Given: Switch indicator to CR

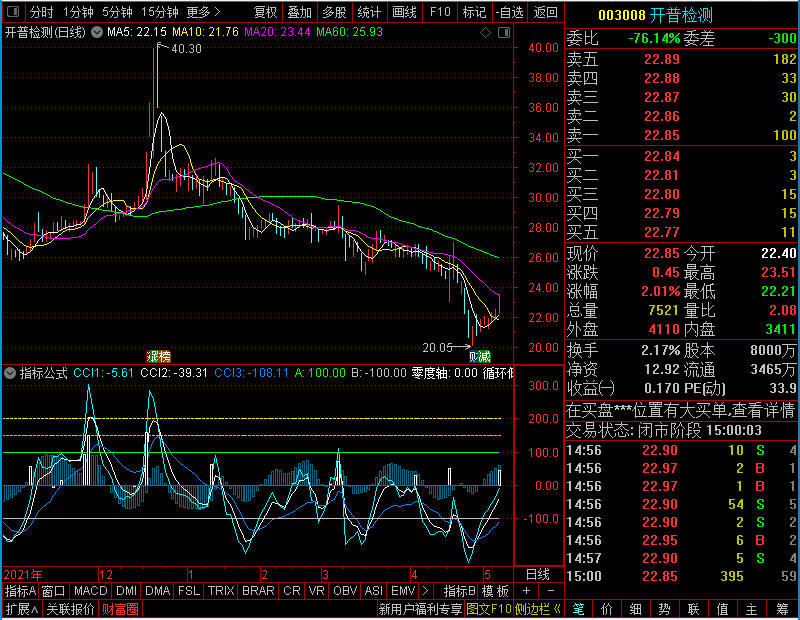Looking at the screenshot, I should point(291,591).
